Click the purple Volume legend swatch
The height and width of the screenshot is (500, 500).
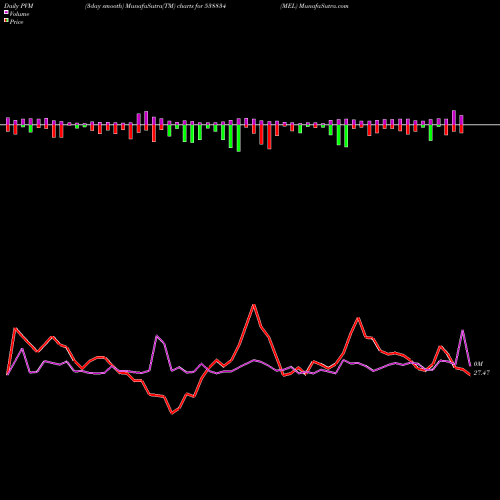6,13
